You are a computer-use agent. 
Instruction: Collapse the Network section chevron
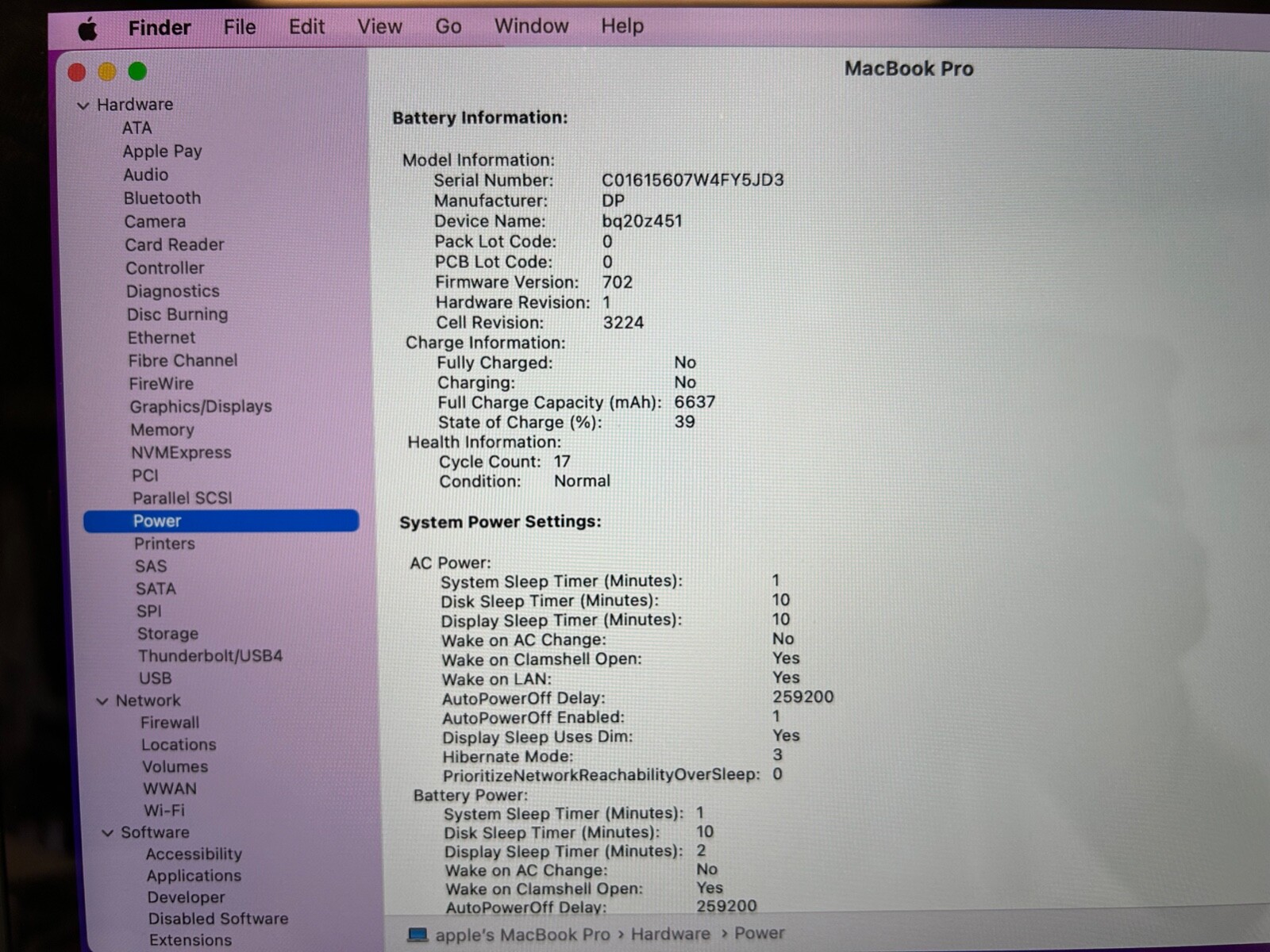(102, 701)
